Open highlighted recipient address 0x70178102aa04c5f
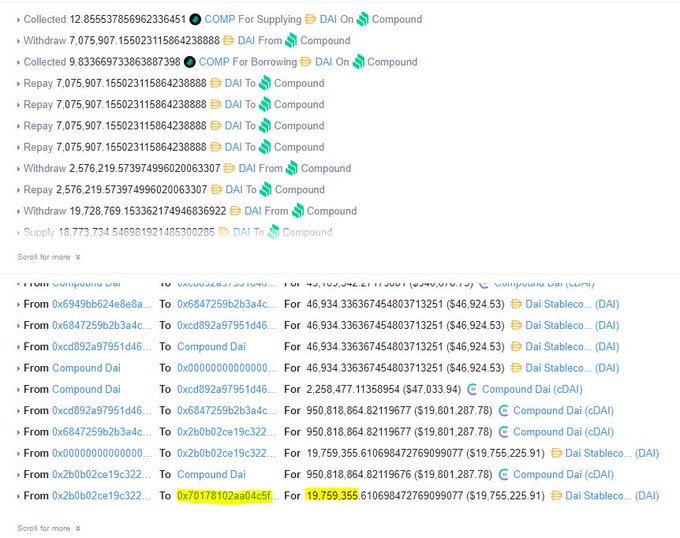 226,496
